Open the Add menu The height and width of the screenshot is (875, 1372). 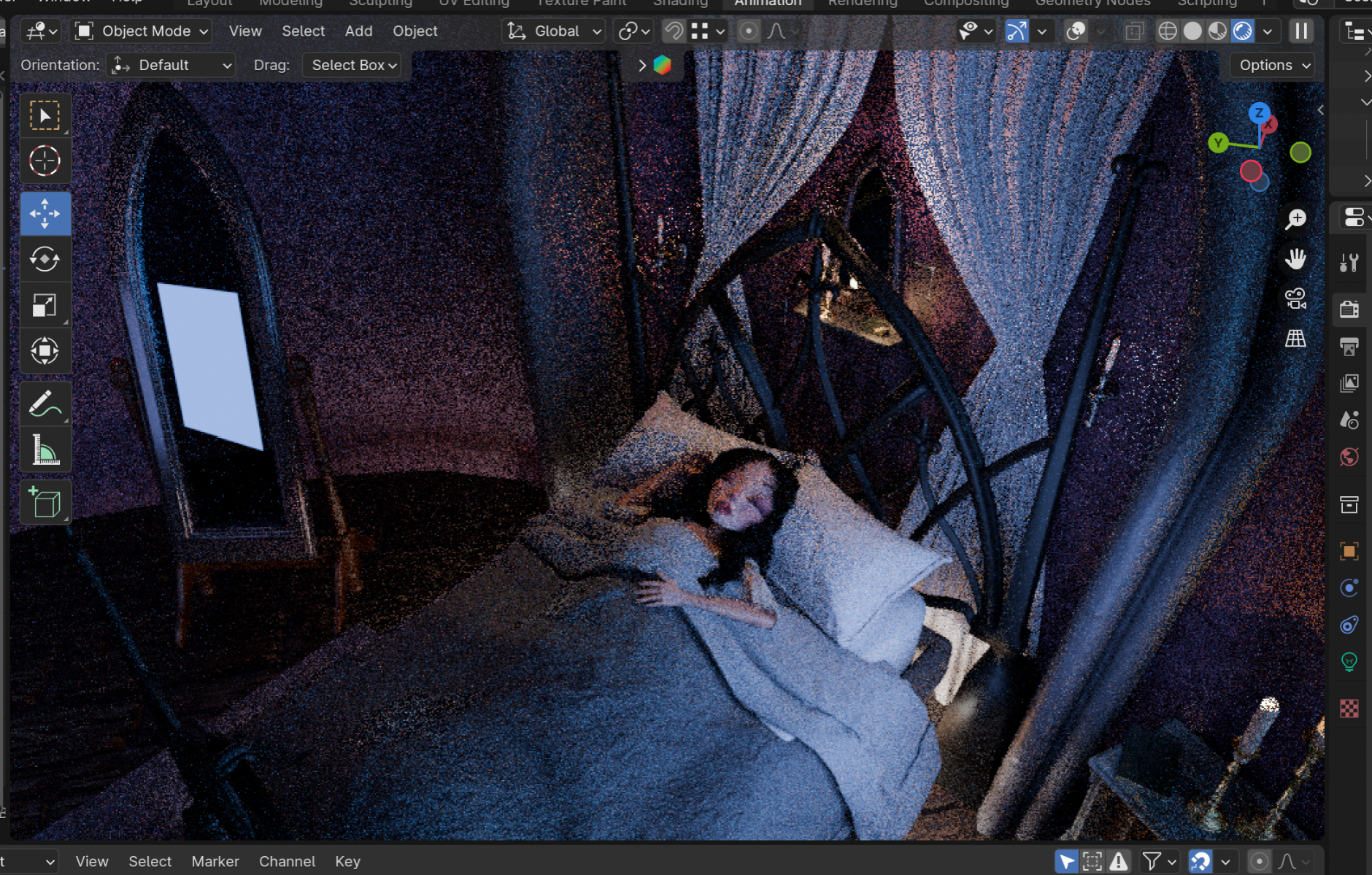click(x=358, y=31)
